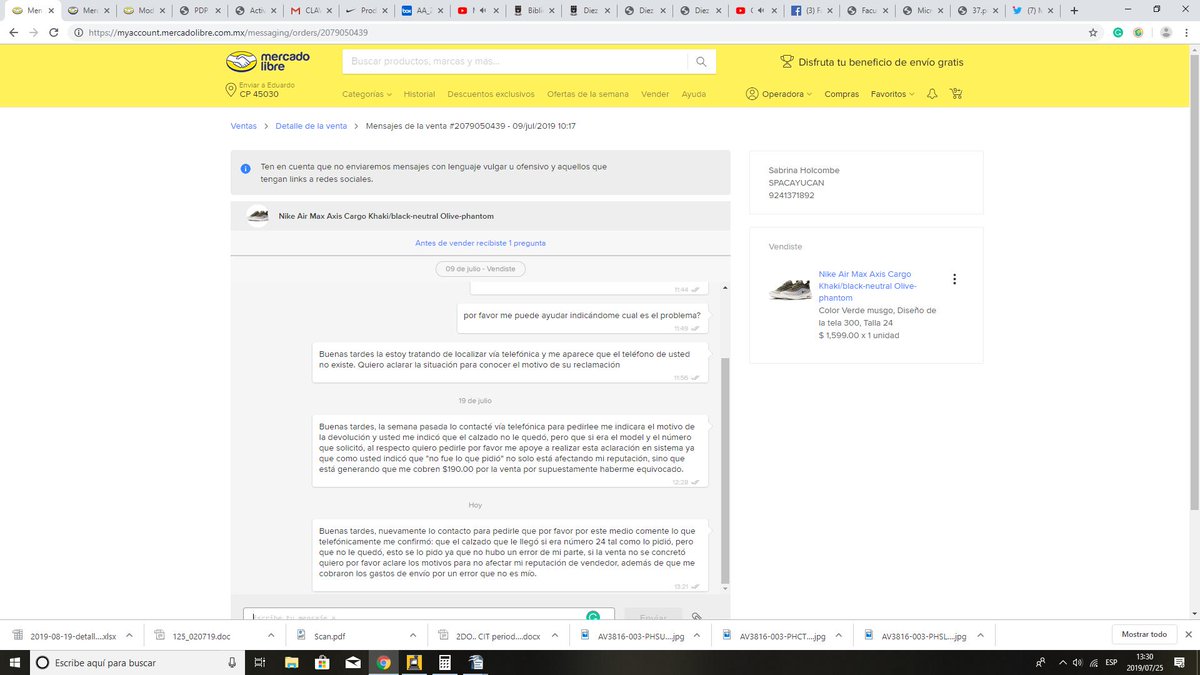
Task: Open options arrow for AV3816-003-PHSU jpg download
Action: pyautogui.click(x=697, y=635)
